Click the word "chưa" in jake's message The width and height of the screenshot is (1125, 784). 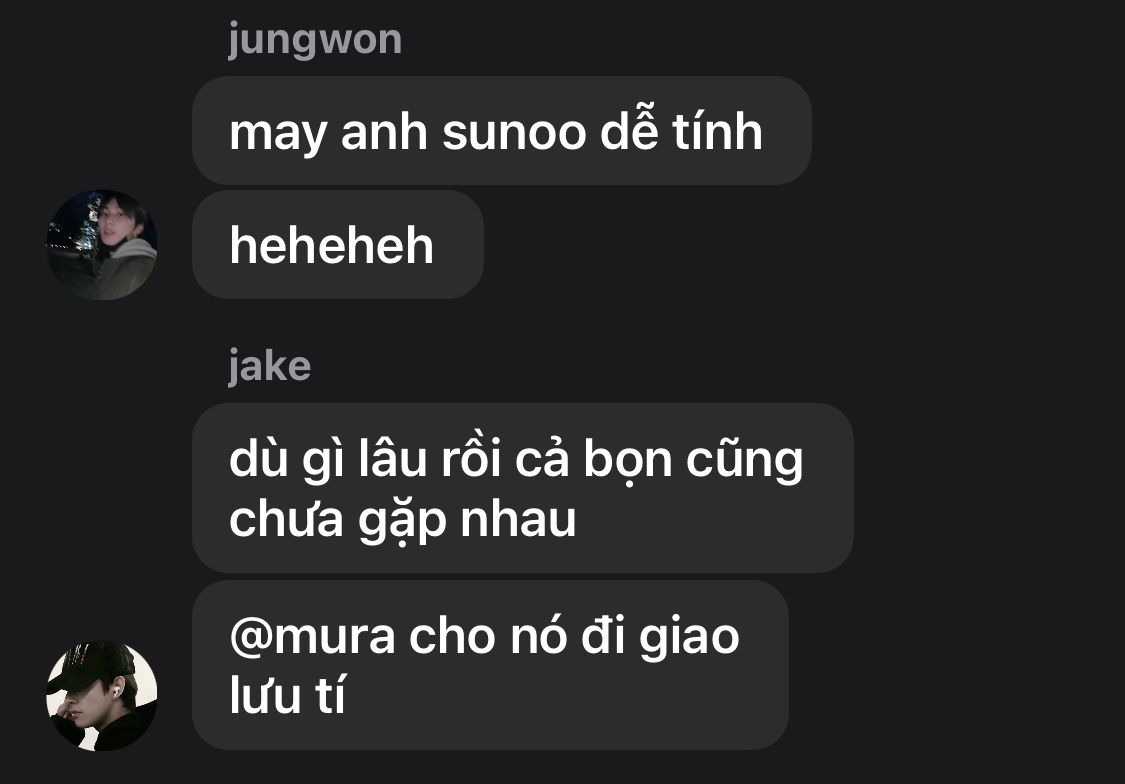(x=287, y=519)
